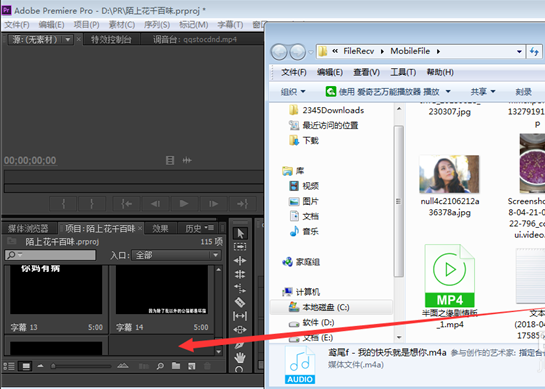This screenshot has height=389, width=545.
Task: Switch to the 效果 tab
Action: click(160, 228)
